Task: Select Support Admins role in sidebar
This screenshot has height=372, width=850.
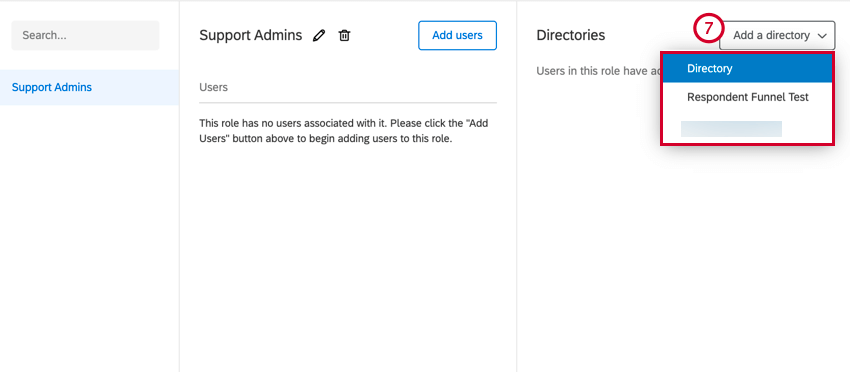Action: 89,87
